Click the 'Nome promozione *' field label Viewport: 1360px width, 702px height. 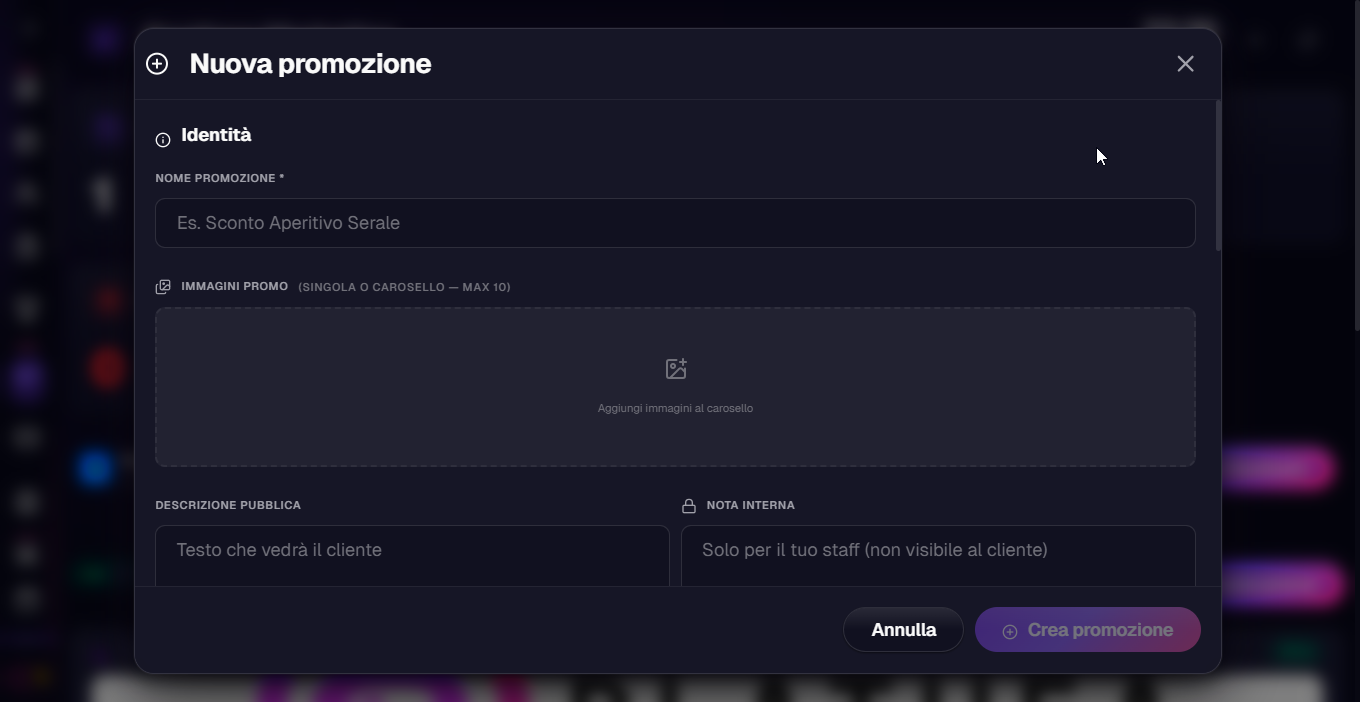[219, 178]
